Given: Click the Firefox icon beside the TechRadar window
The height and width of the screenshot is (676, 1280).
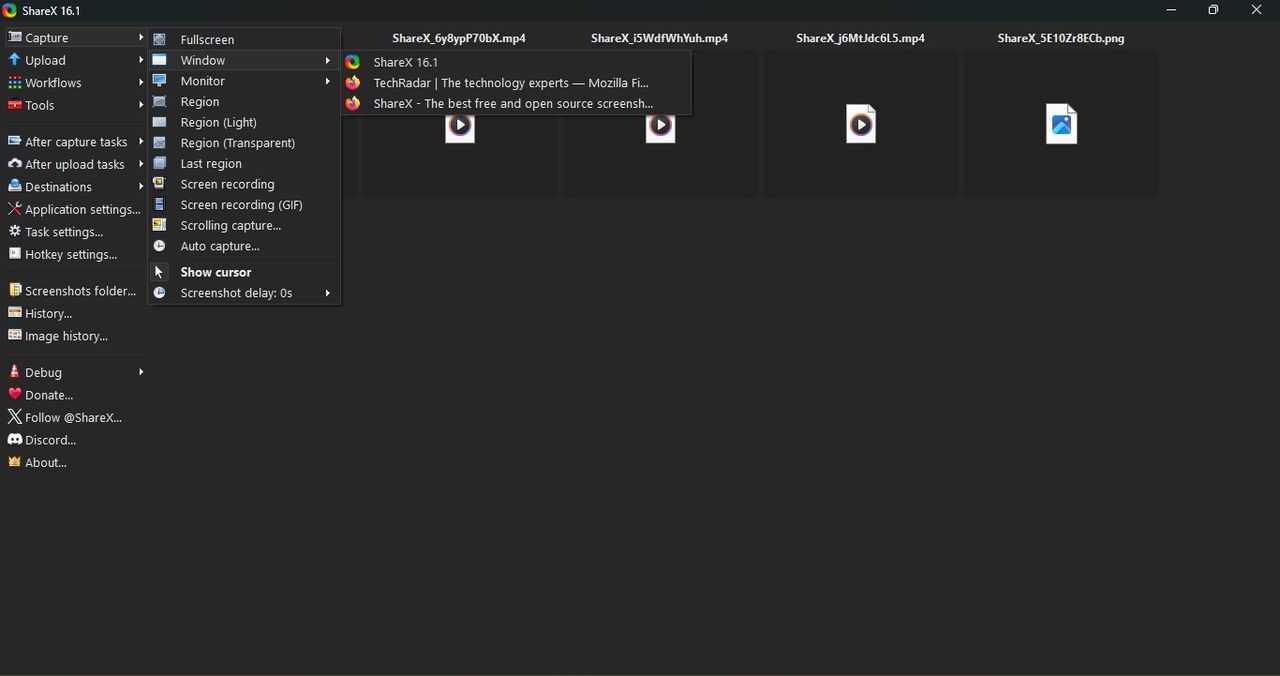Looking at the screenshot, I should [x=353, y=83].
